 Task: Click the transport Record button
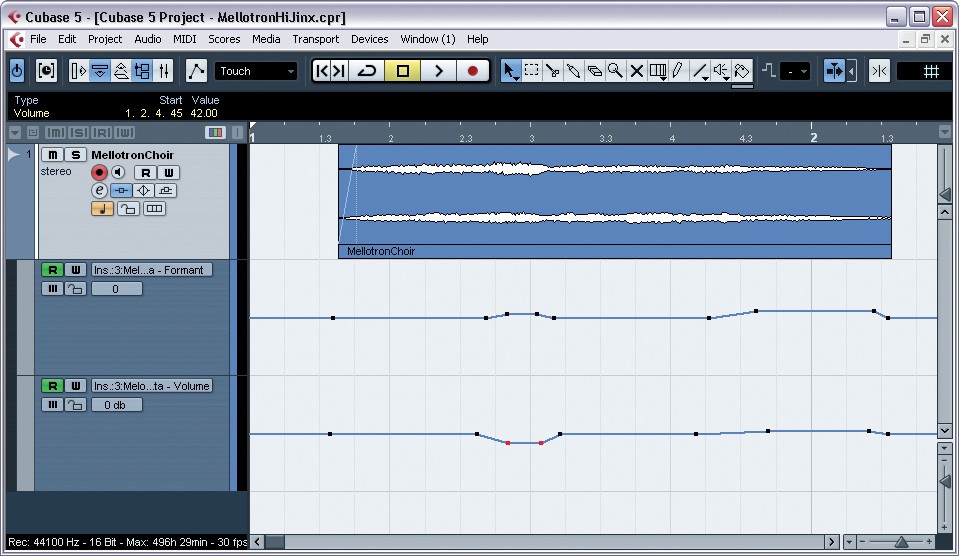[472, 71]
